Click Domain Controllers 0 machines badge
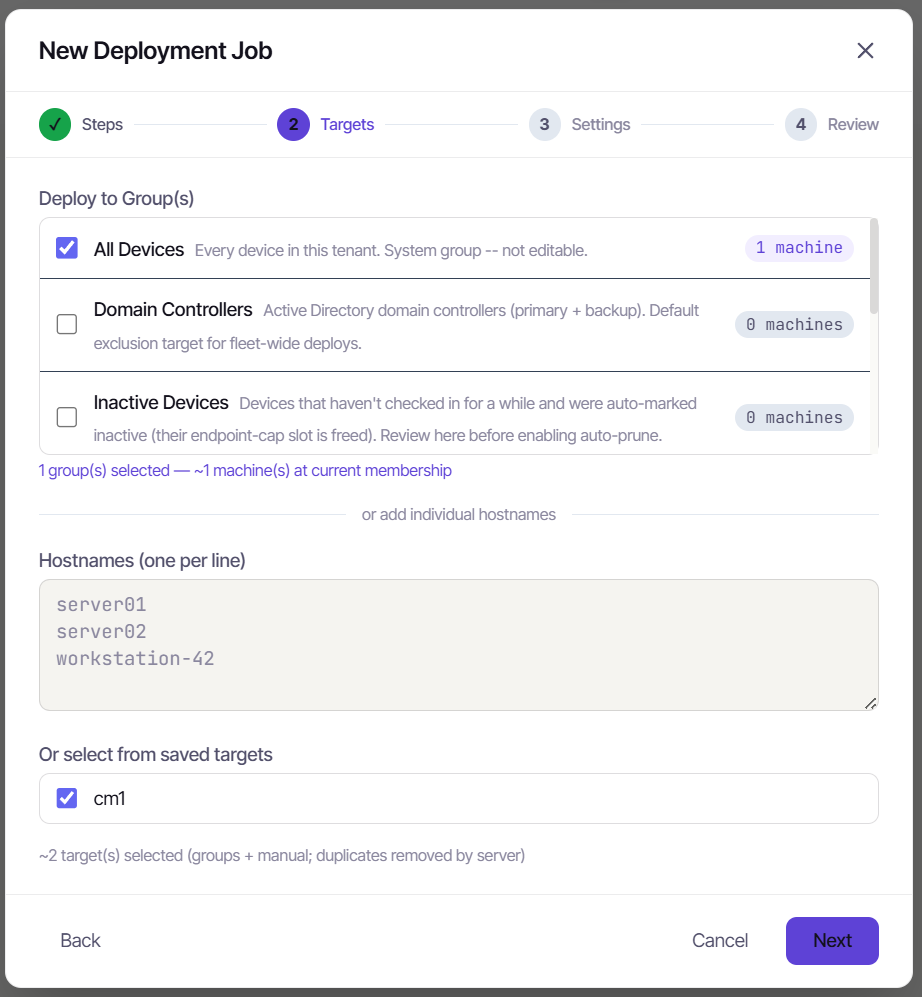The height and width of the screenshot is (997, 922). (x=794, y=324)
